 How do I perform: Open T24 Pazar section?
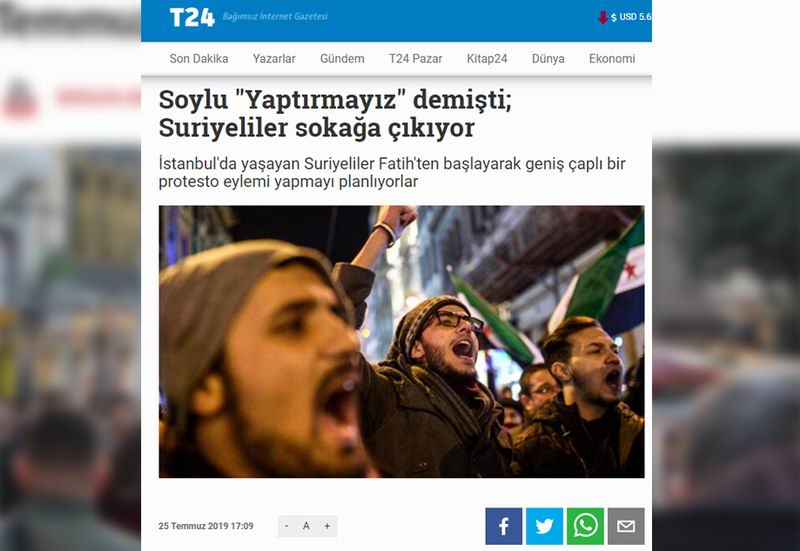click(x=415, y=59)
